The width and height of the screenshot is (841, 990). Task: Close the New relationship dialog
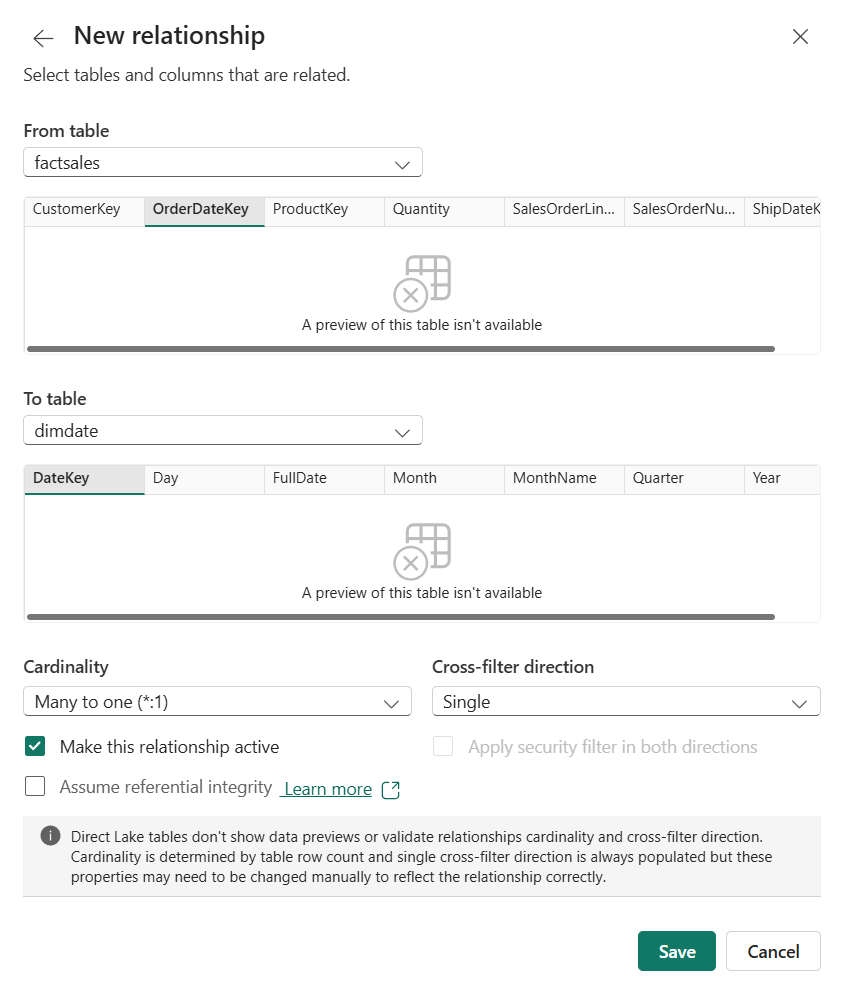pyautogui.click(x=800, y=37)
